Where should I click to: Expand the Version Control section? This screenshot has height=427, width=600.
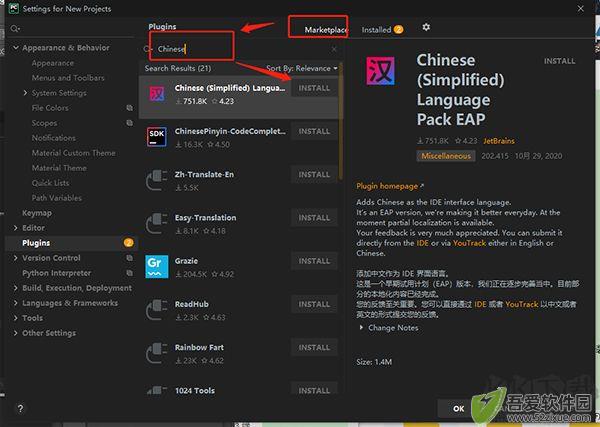tap(16, 258)
